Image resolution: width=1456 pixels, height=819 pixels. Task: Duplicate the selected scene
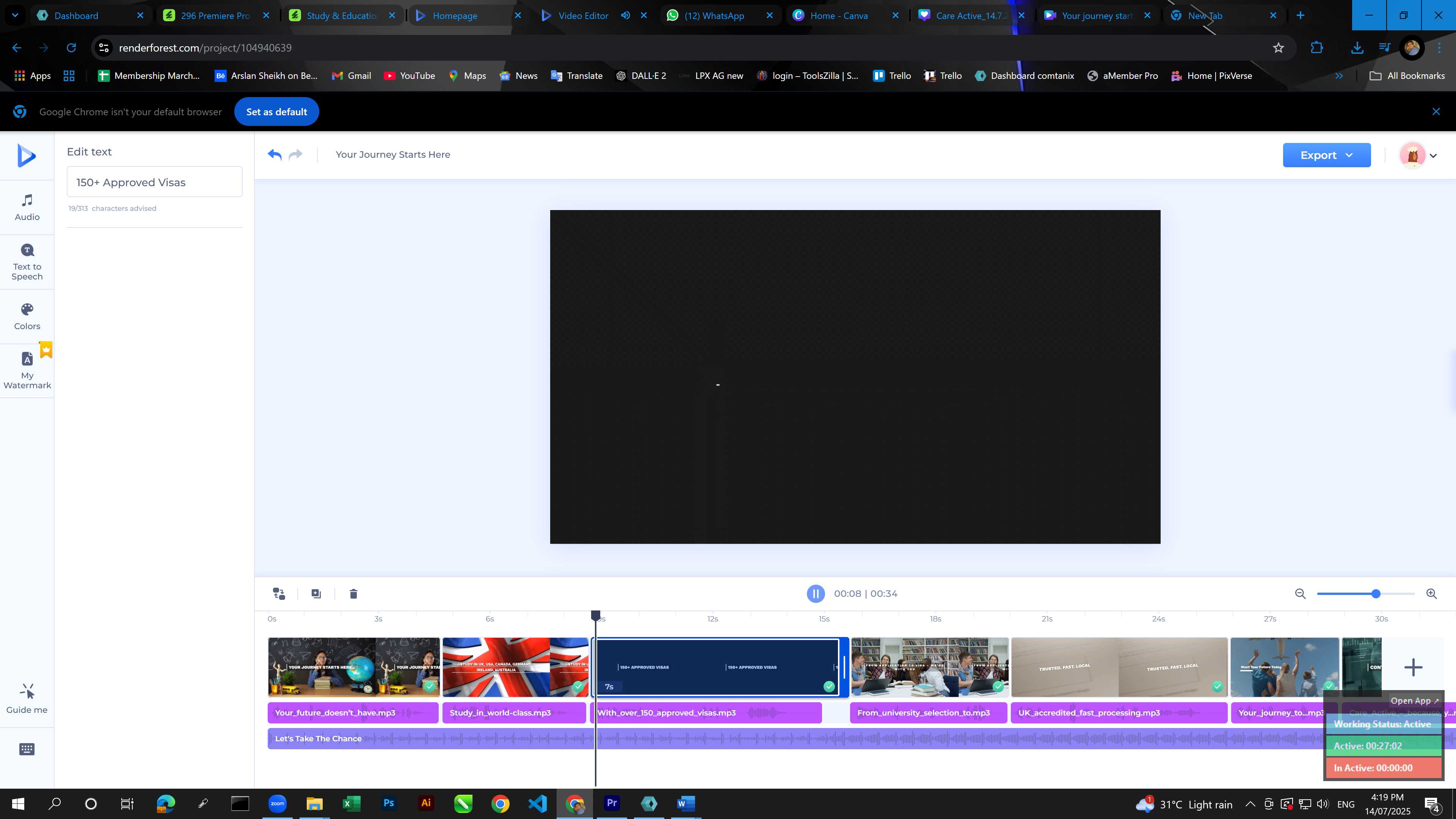[316, 593]
